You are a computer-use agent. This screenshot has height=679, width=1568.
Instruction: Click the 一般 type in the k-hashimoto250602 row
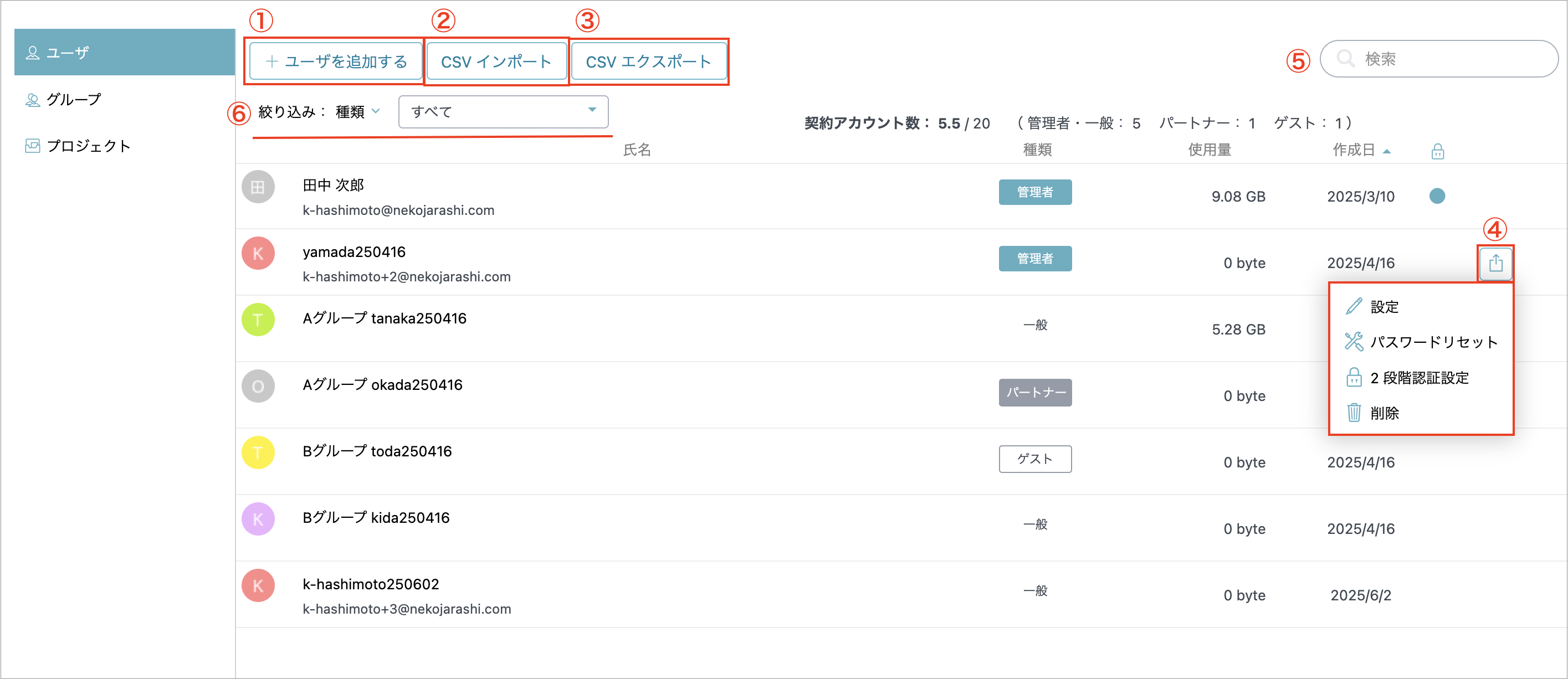click(x=1036, y=591)
